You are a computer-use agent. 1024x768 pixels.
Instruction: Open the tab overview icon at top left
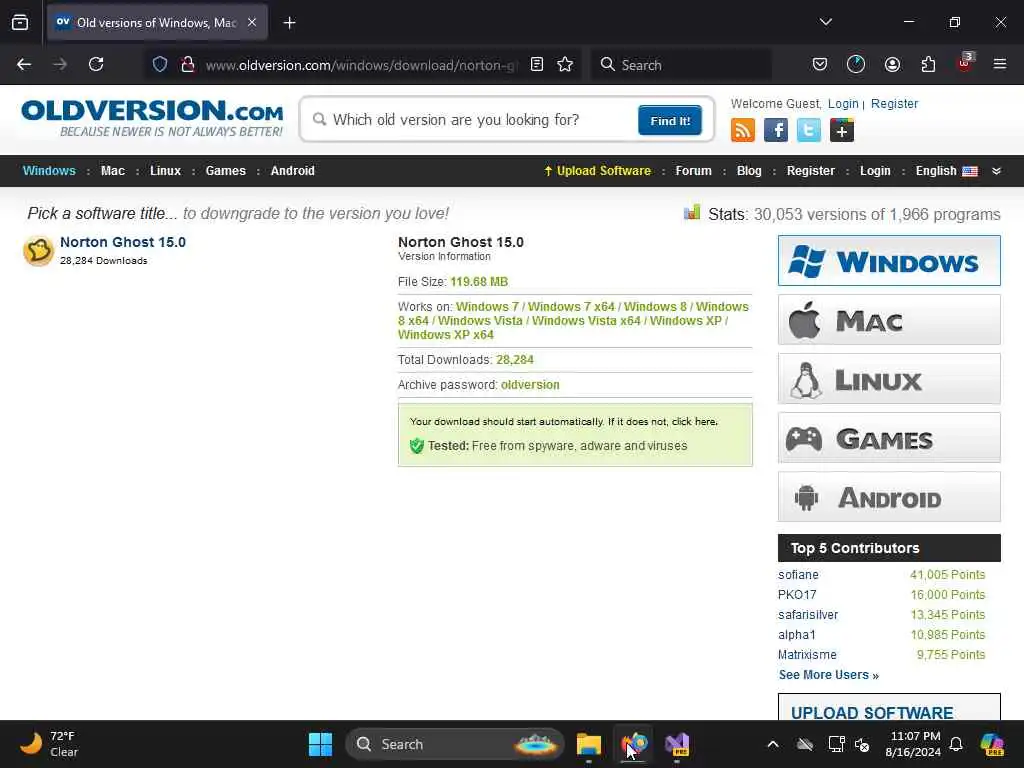[20, 22]
